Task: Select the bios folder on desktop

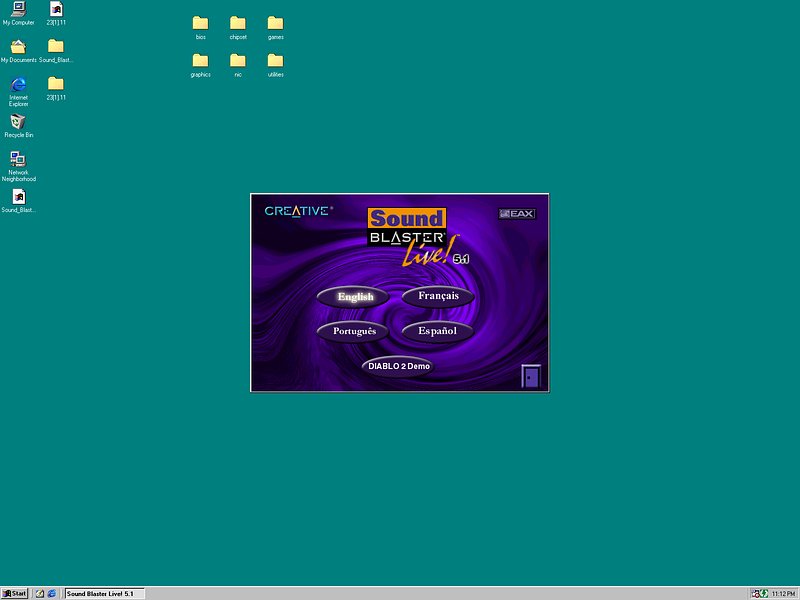Action: [200, 23]
